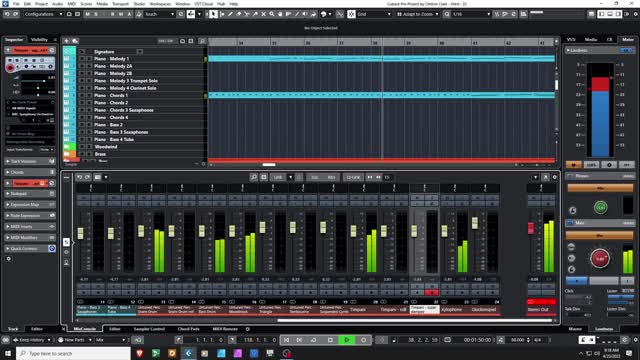Screen dimensions: 640x360
Task: Select the Object Selection arrow tool
Action: [x=213, y=14]
